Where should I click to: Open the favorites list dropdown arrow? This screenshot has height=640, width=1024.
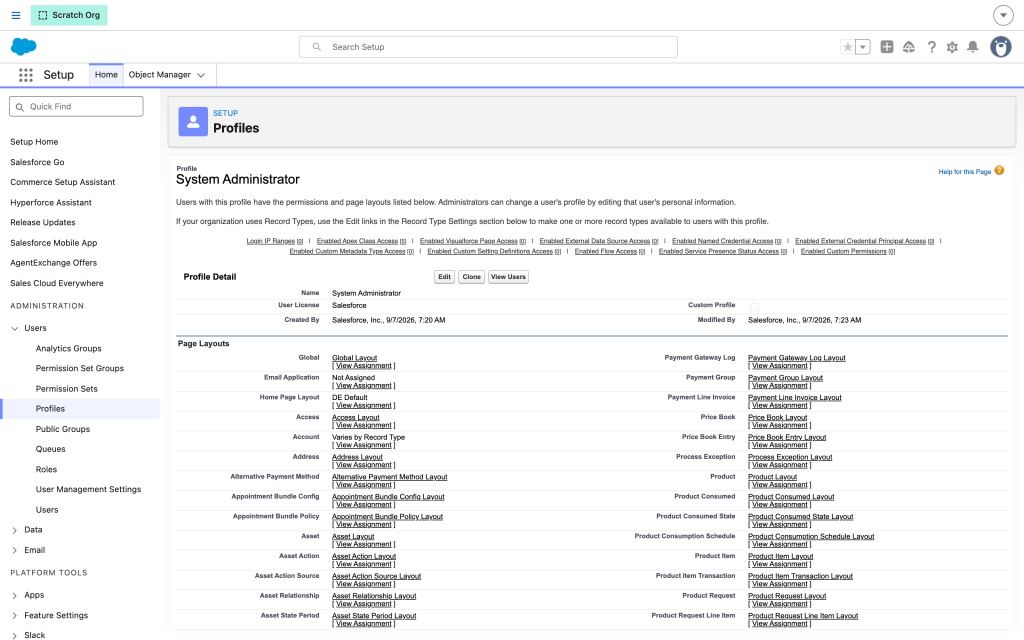[x=863, y=47]
